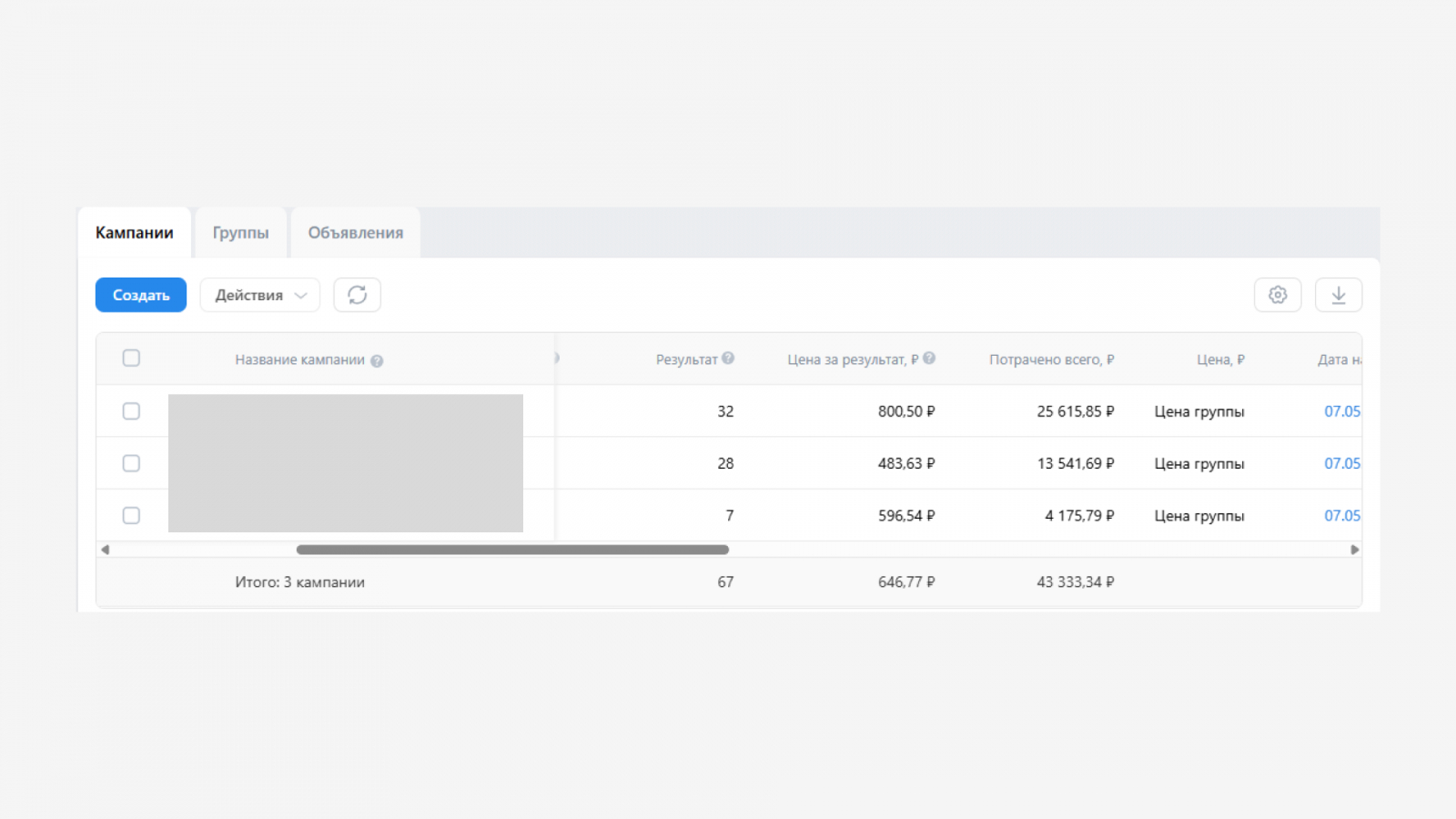Open table settings gear icon

click(1278, 295)
